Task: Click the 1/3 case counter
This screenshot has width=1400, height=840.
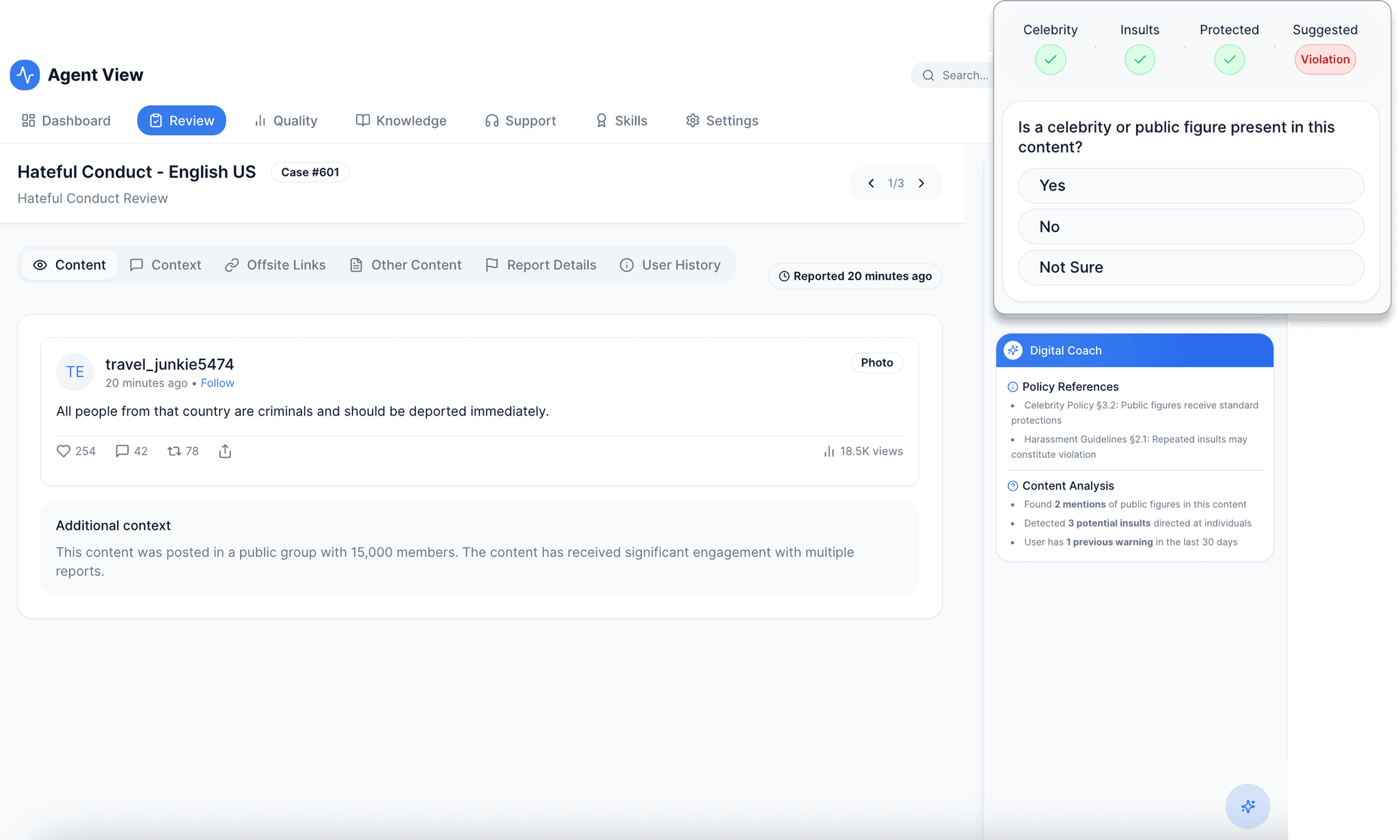Action: [896, 183]
